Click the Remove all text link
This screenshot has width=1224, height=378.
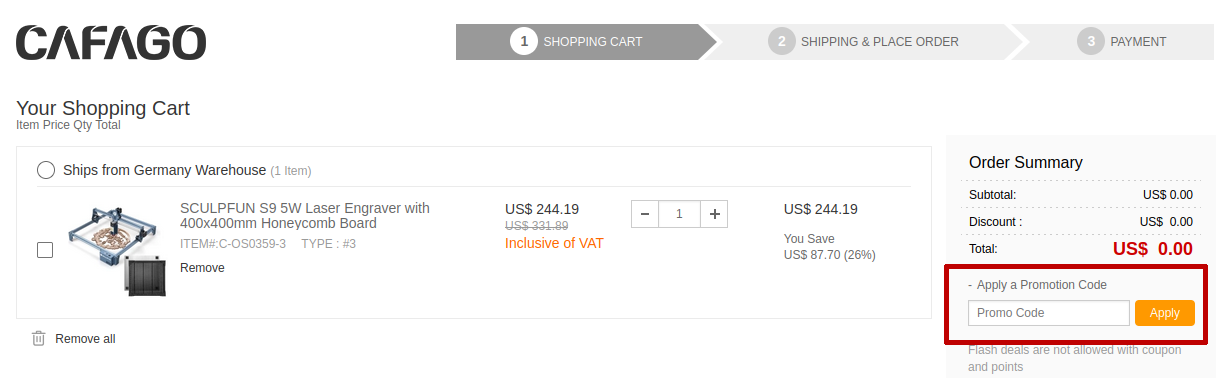pyautogui.click(x=85, y=339)
